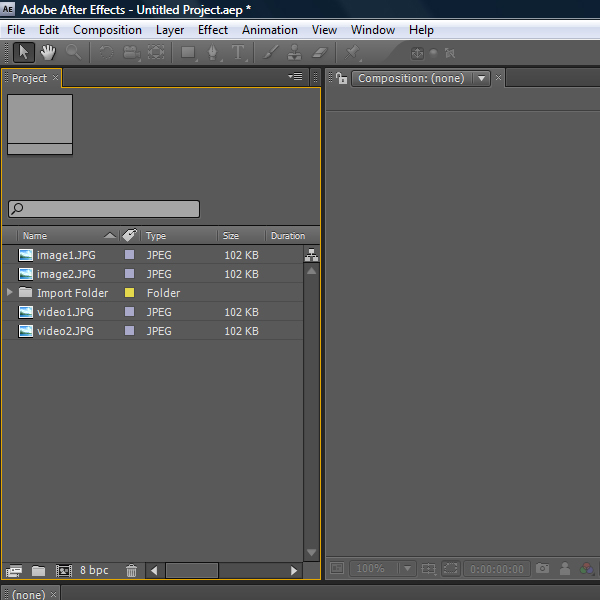The image size is (600, 600).
Task: Select the Puppet Pin tool
Action: click(x=352, y=52)
